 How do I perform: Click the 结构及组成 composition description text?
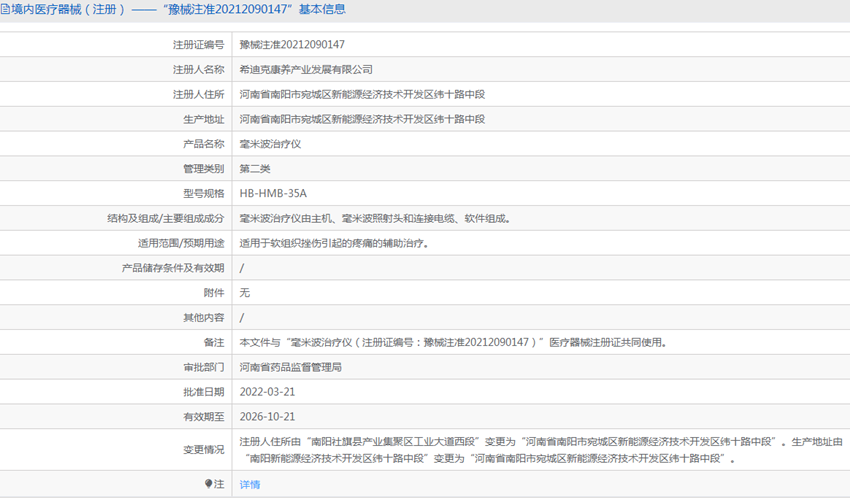point(380,218)
